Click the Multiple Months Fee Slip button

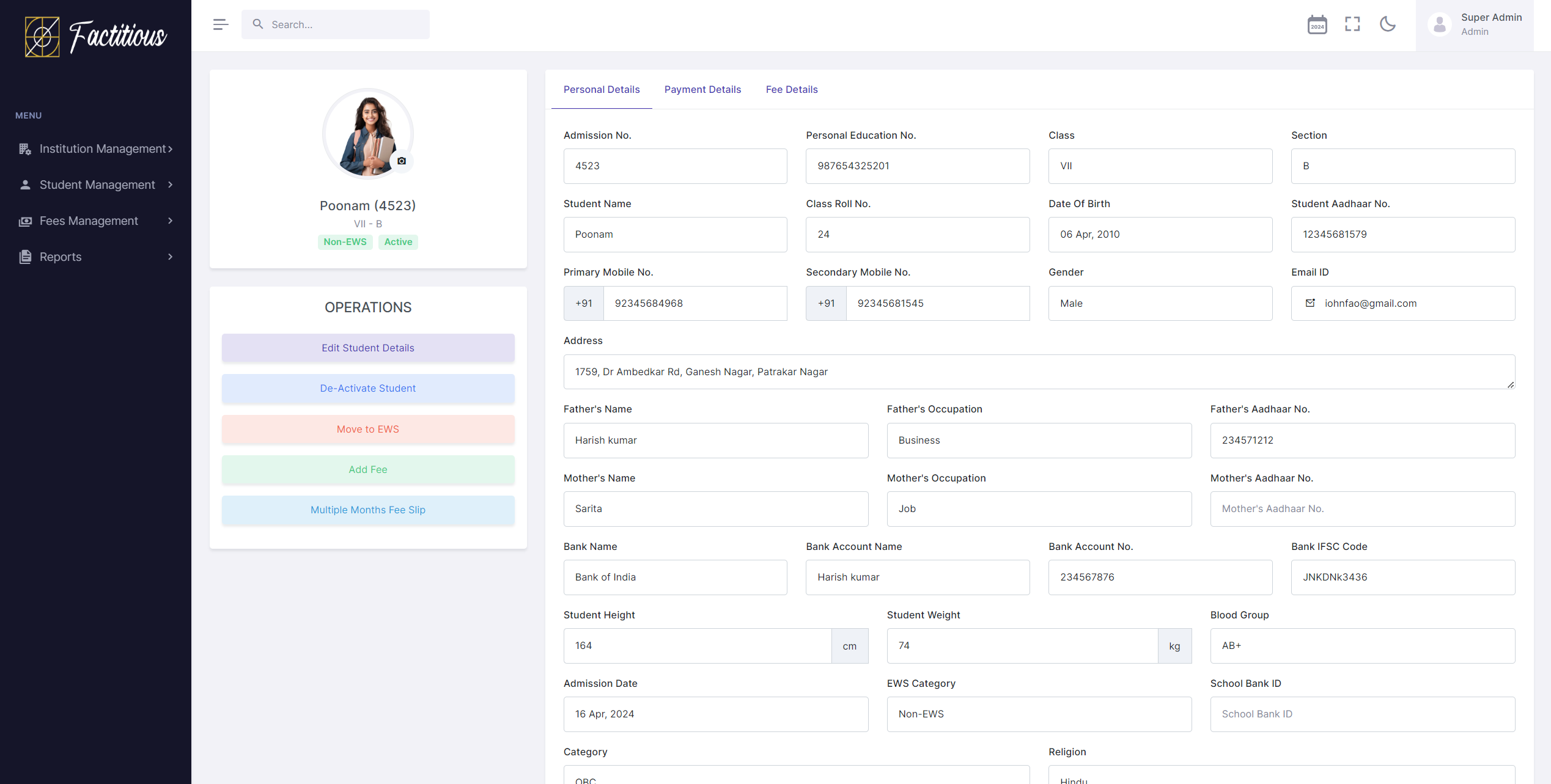pyautogui.click(x=367, y=510)
